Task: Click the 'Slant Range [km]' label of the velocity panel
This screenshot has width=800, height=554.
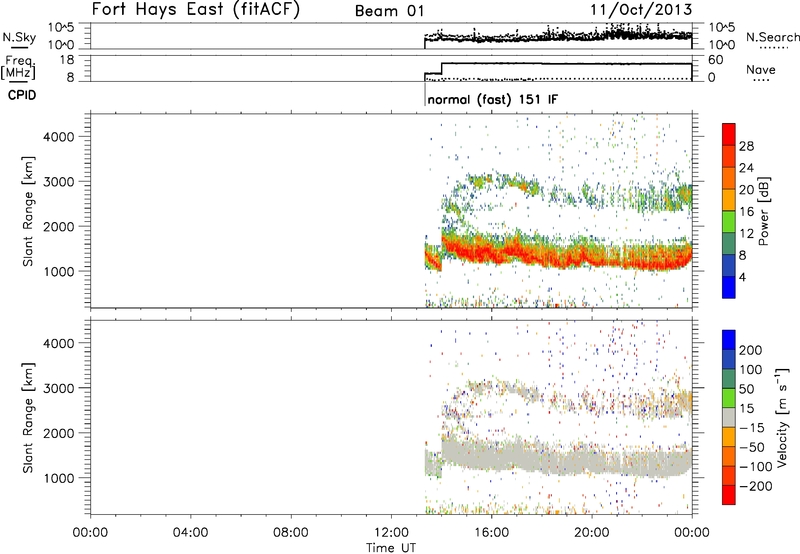Action: coord(29,418)
